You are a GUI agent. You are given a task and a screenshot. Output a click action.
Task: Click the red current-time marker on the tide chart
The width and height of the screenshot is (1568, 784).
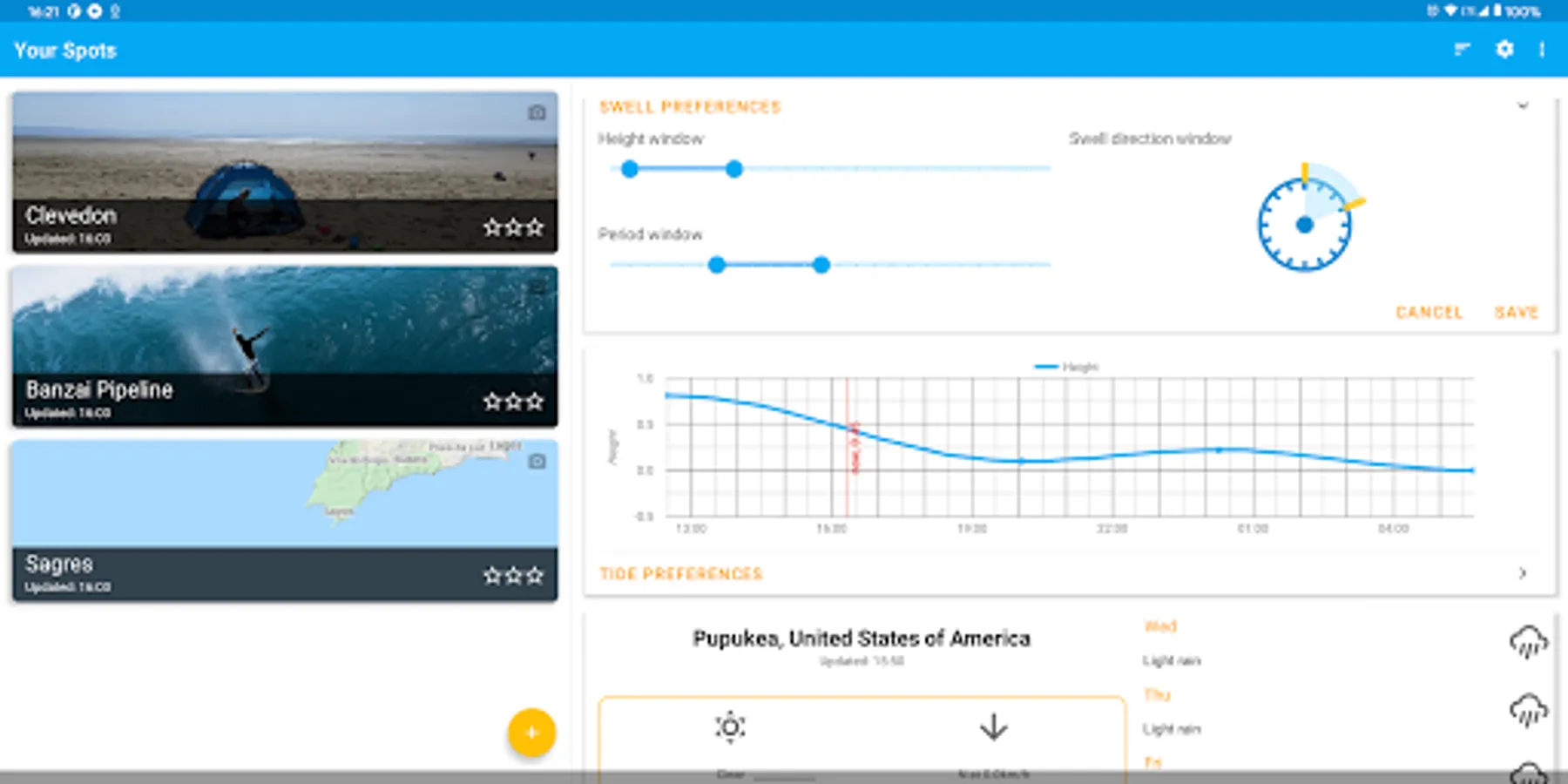(848, 448)
